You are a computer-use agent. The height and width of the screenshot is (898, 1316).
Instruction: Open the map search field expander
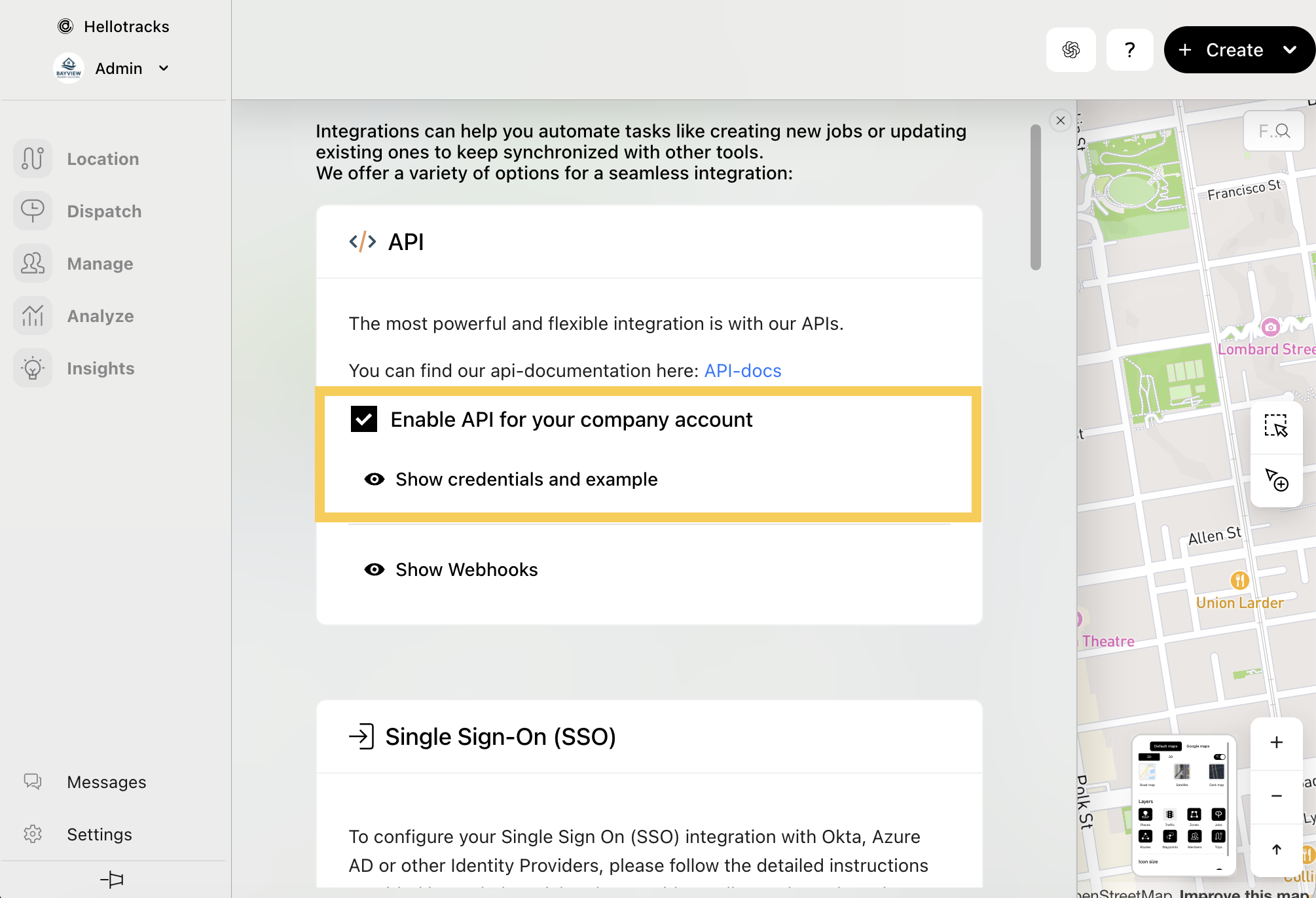click(1273, 132)
